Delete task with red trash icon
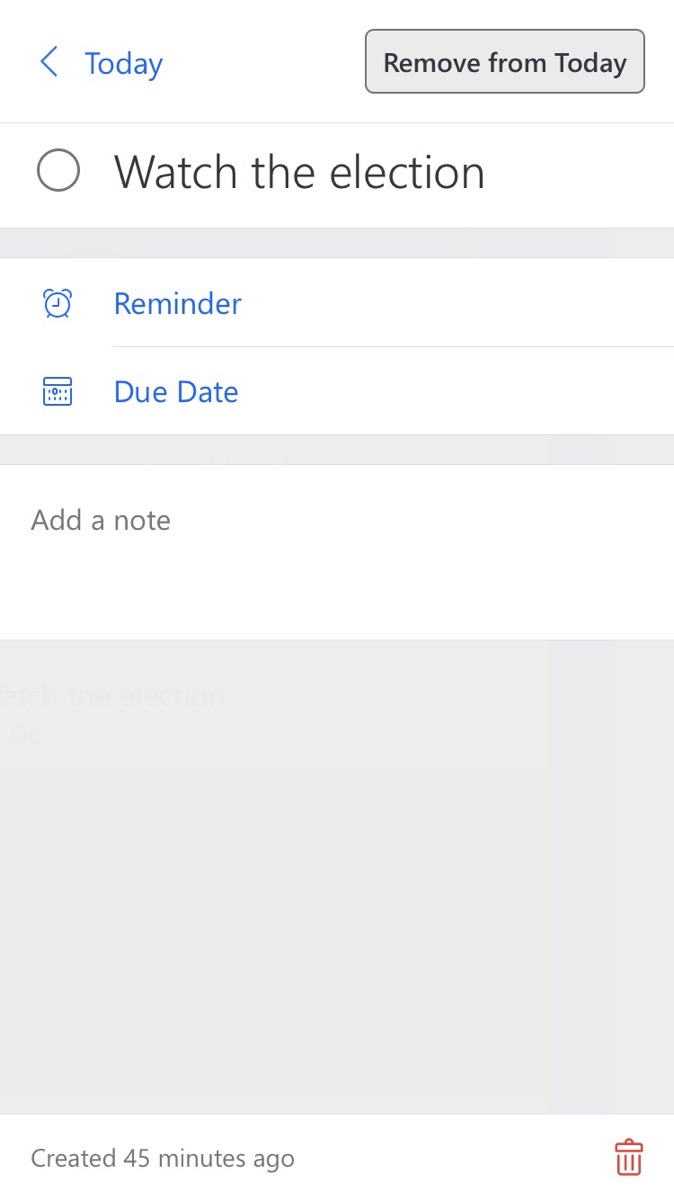 (x=628, y=1157)
